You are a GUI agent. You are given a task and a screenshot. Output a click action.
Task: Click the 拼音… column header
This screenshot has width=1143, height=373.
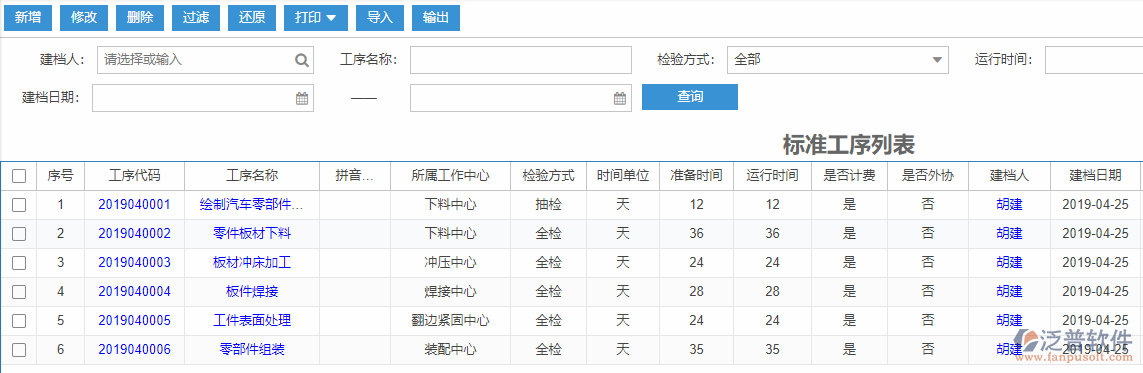point(354,176)
